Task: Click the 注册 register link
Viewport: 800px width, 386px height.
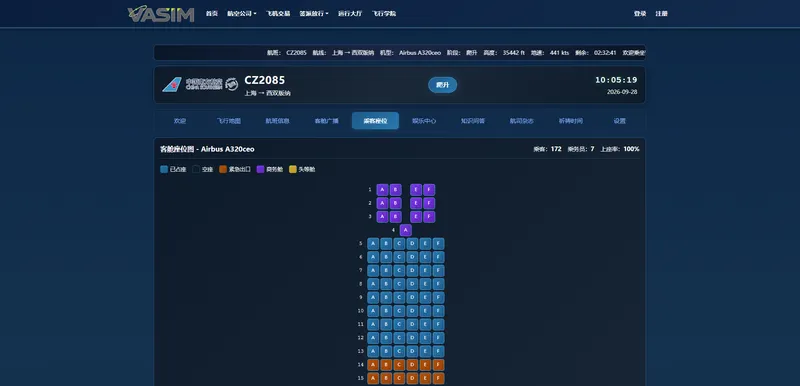Action: 661,14
